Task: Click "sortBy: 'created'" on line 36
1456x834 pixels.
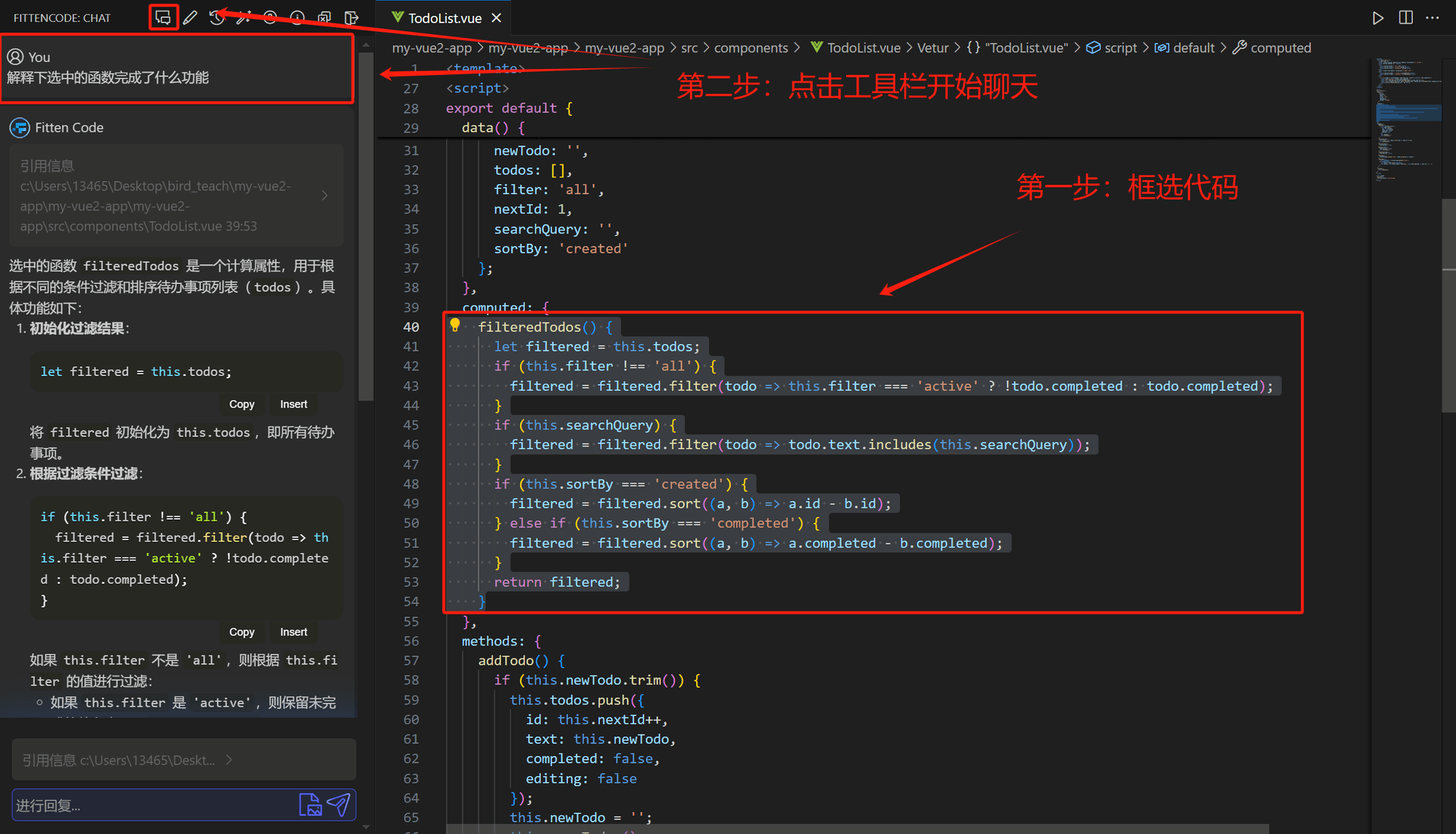Action: [x=561, y=248]
